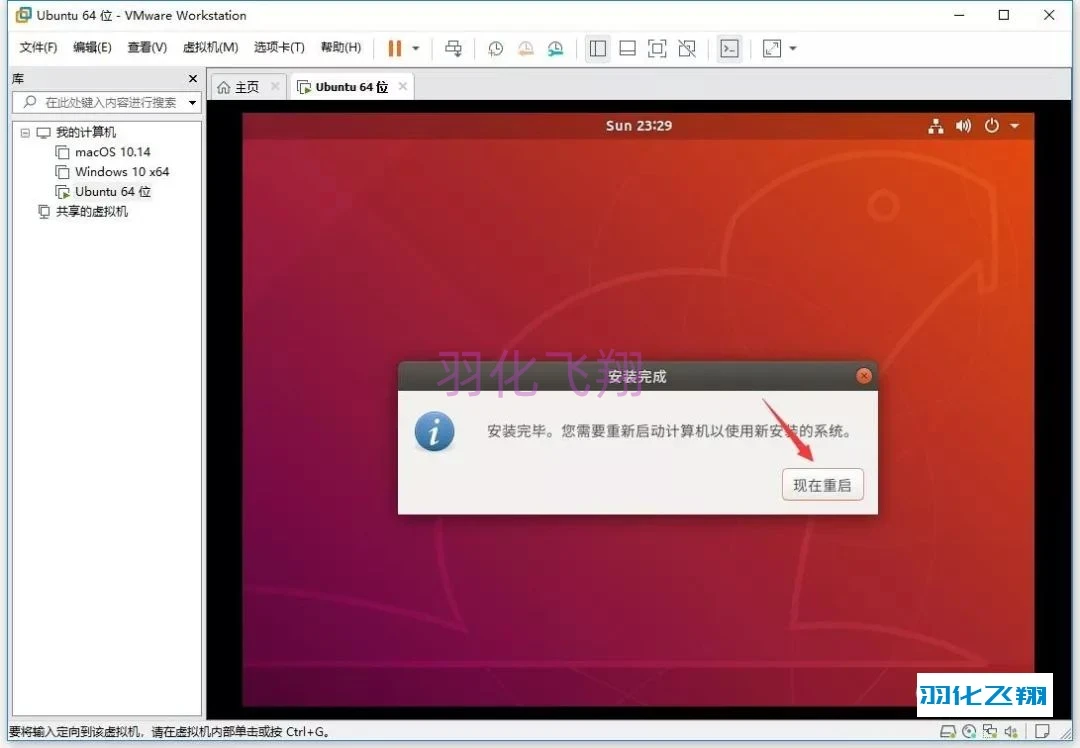Collapse the 我的计算机 tree node
This screenshot has height=748, width=1080.
click(25, 132)
